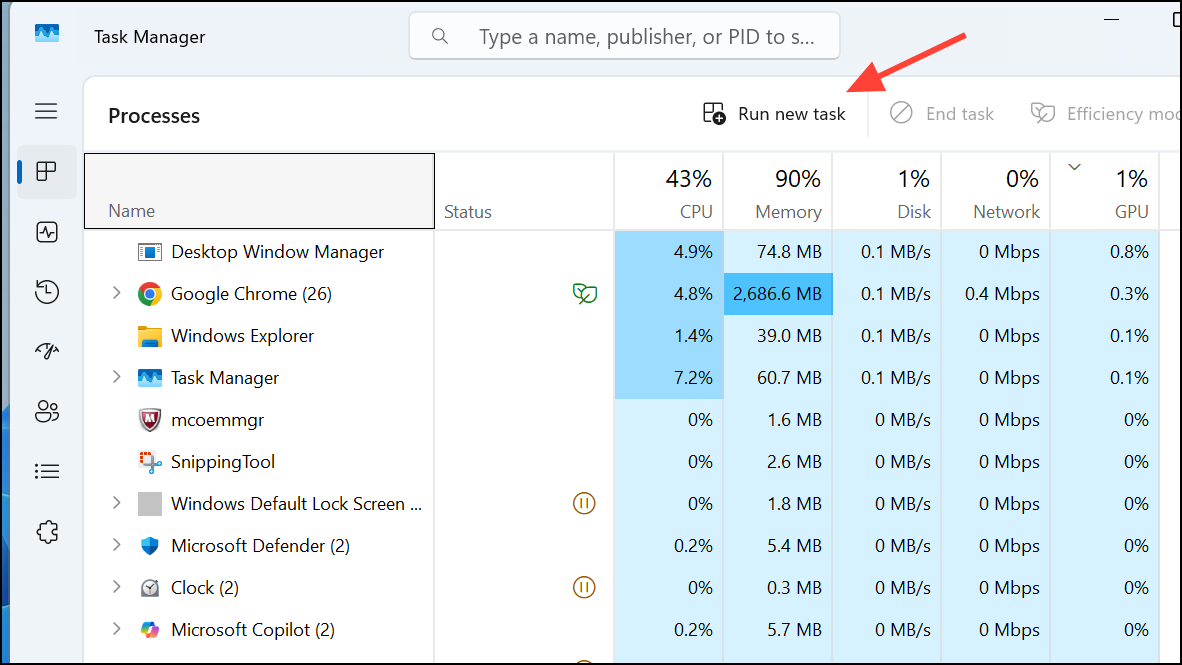This screenshot has height=665, width=1182.
Task: Open the App history sidebar icon
Action: [x=46, y=292]
